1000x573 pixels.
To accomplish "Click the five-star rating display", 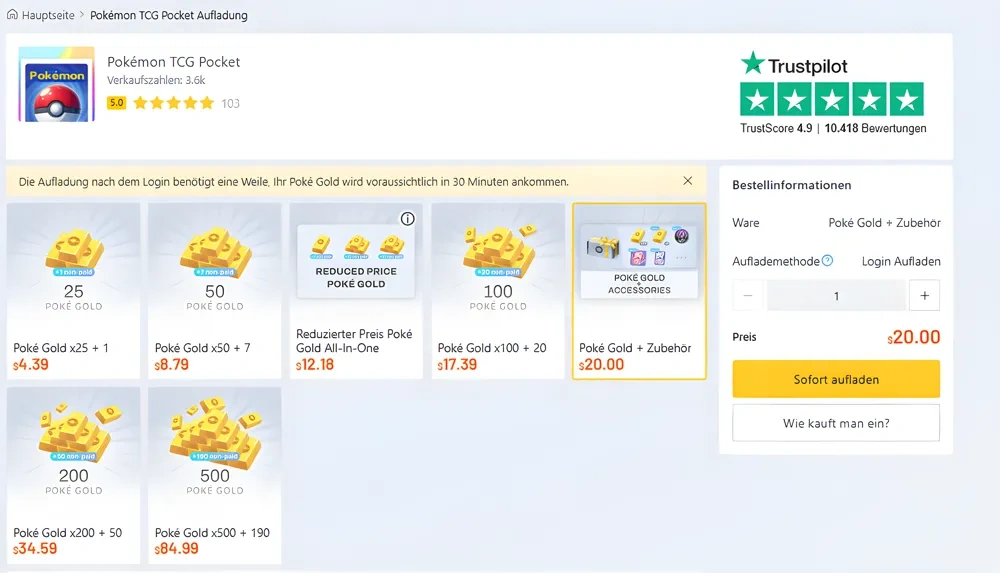I will coord(173,103).
